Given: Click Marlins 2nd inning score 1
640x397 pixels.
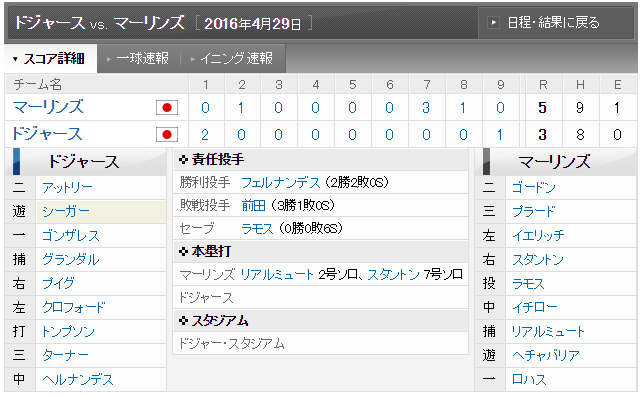Looking at the screenshot, I should point(241,108).
